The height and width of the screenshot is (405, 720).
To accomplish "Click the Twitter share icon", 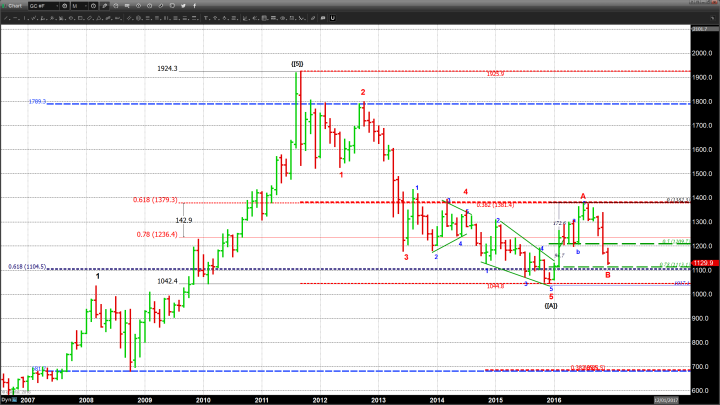I will (183, 6).
